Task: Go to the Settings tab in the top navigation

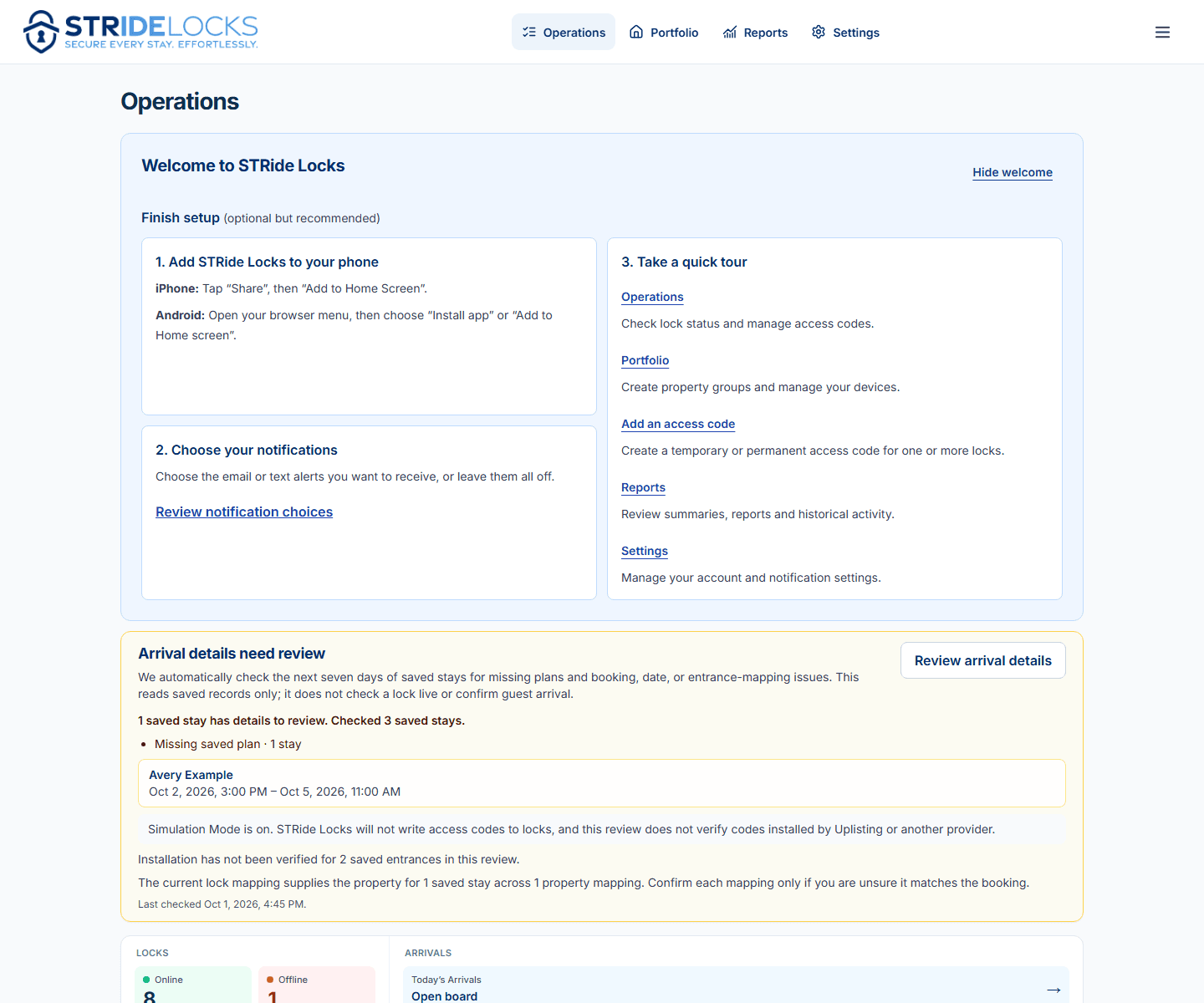Action: (x=845, y=32)
